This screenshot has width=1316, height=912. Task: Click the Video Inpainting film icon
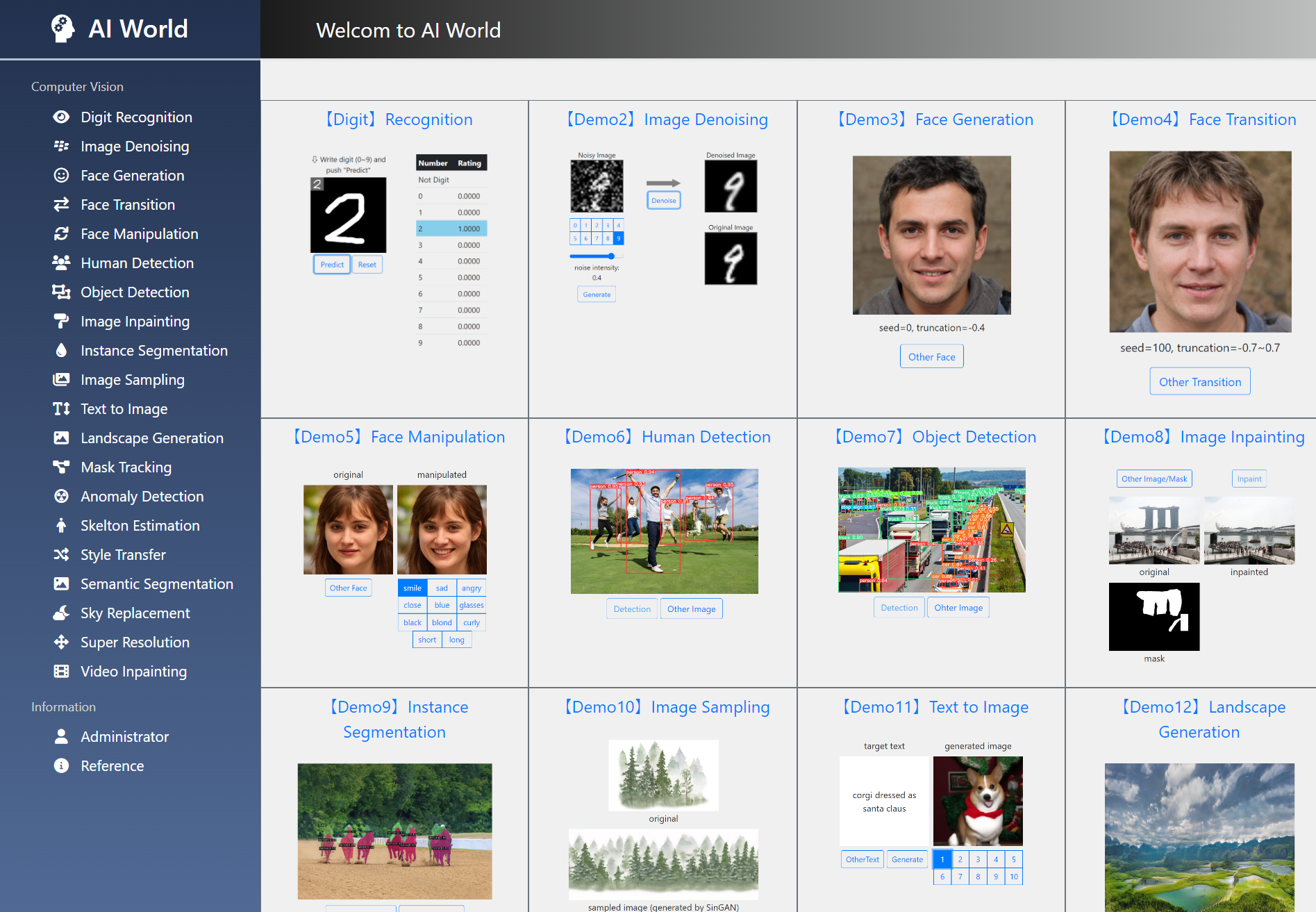(61, 671)
